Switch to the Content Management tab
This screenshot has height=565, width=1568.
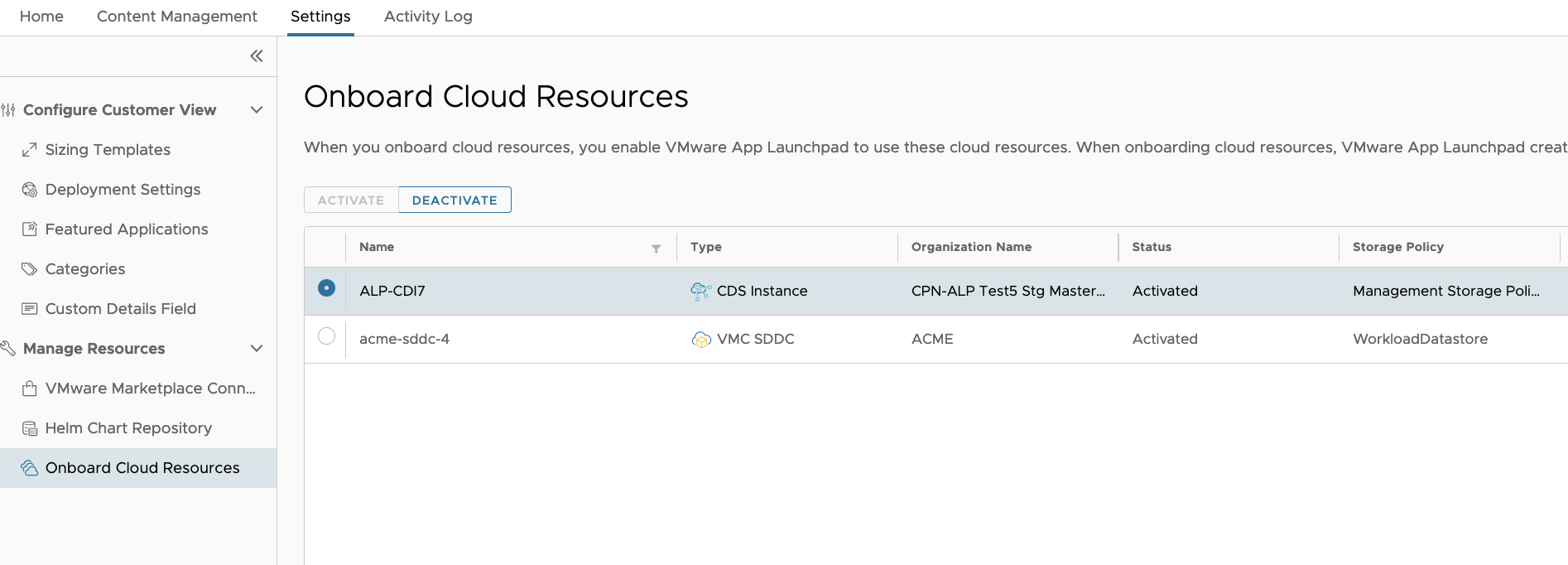[177, 17]
